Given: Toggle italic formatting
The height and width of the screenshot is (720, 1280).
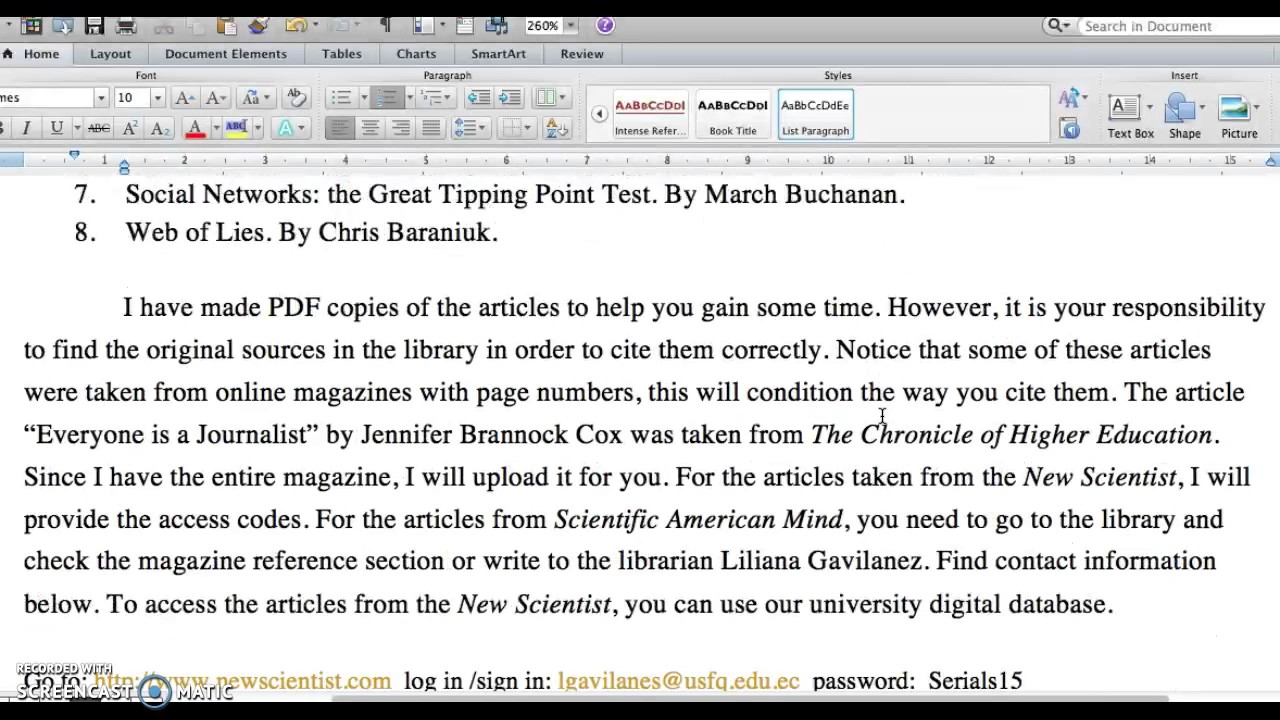Looking at the screenshot, I should 26,128.
